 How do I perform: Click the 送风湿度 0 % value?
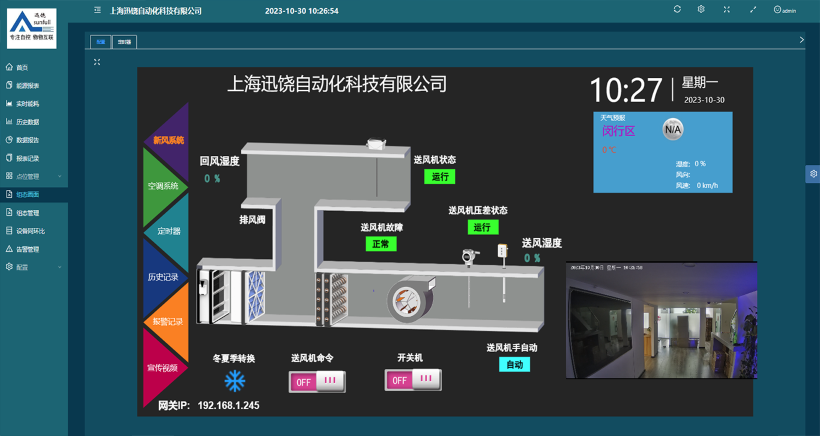532,258
